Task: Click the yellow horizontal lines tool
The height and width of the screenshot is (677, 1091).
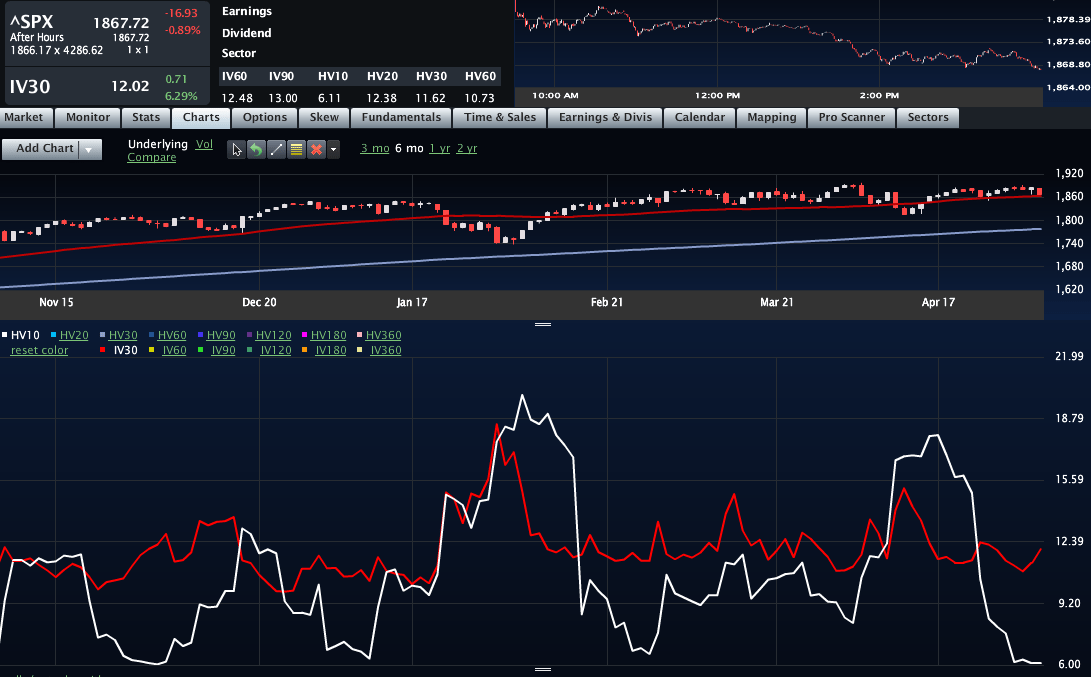Action: (x=296, y=149)
